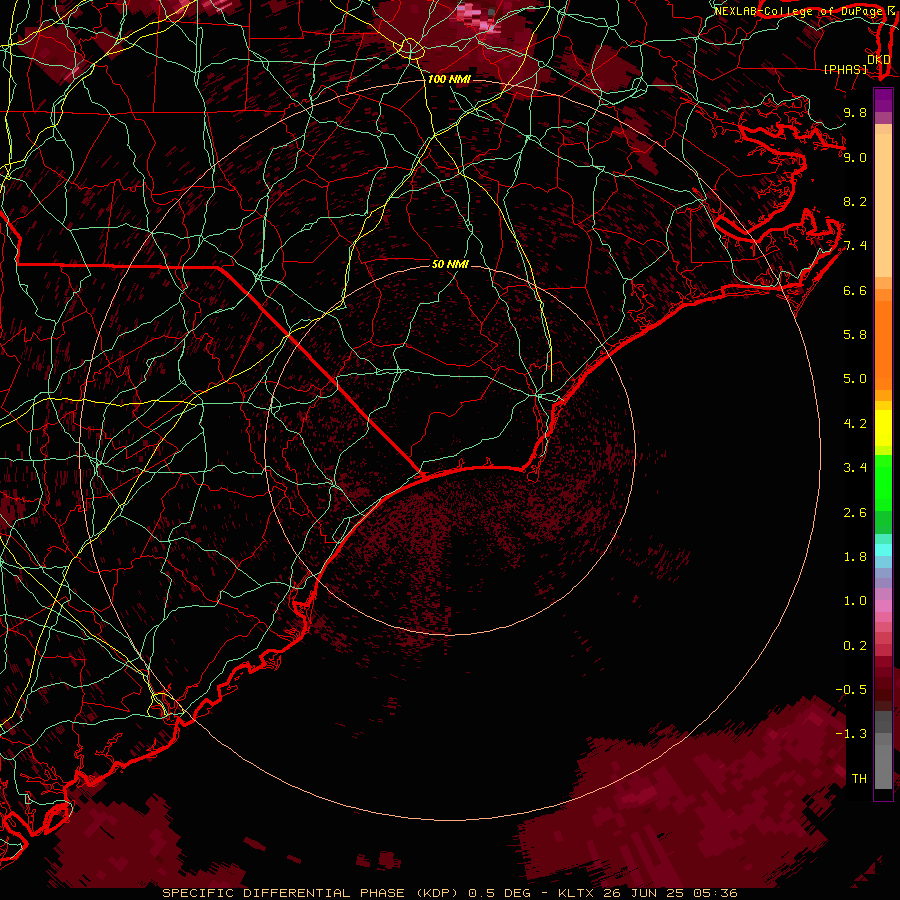Click the -0.5 color scale value
The image size is (900, 900).
tap(851, 690)
